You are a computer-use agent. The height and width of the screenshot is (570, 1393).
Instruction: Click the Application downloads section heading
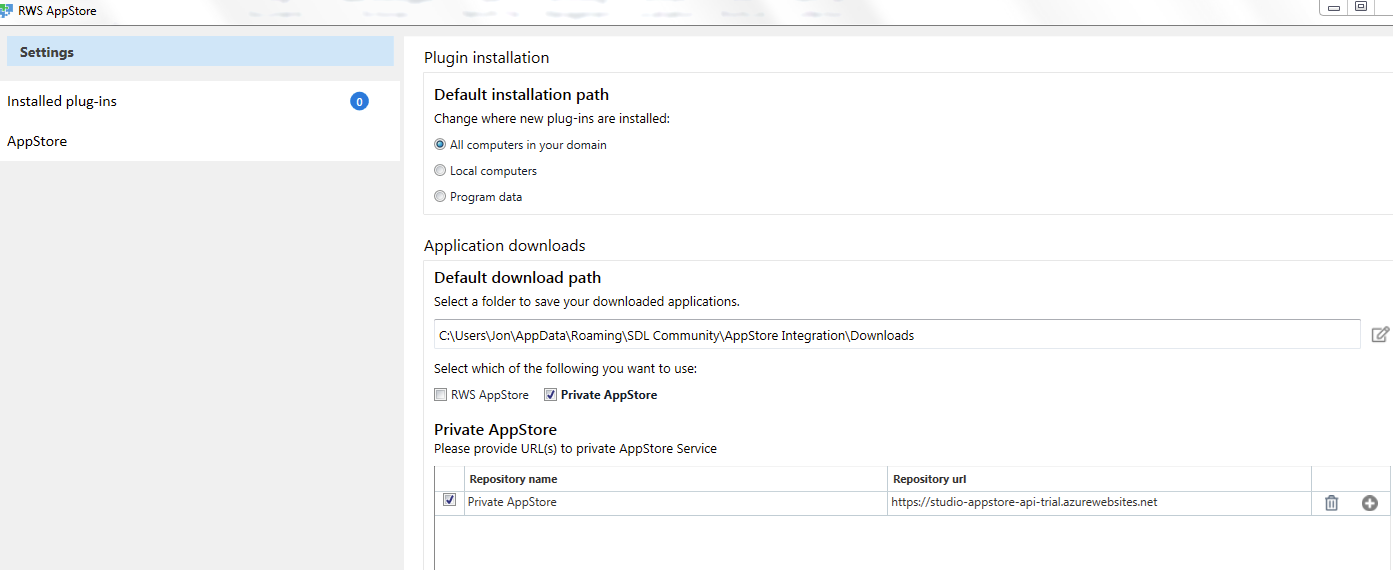tap(505, 245)
